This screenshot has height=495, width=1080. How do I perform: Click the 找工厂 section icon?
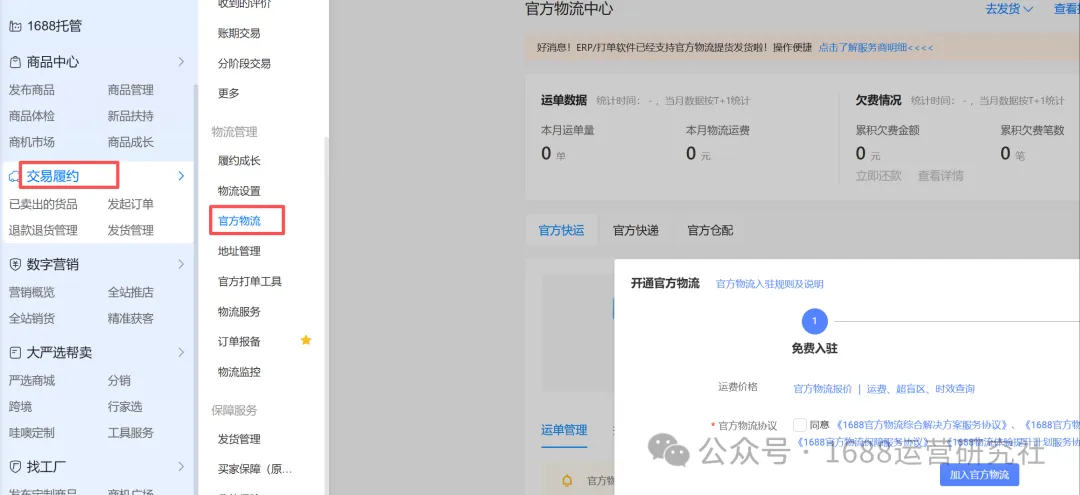tap(14, 467)
